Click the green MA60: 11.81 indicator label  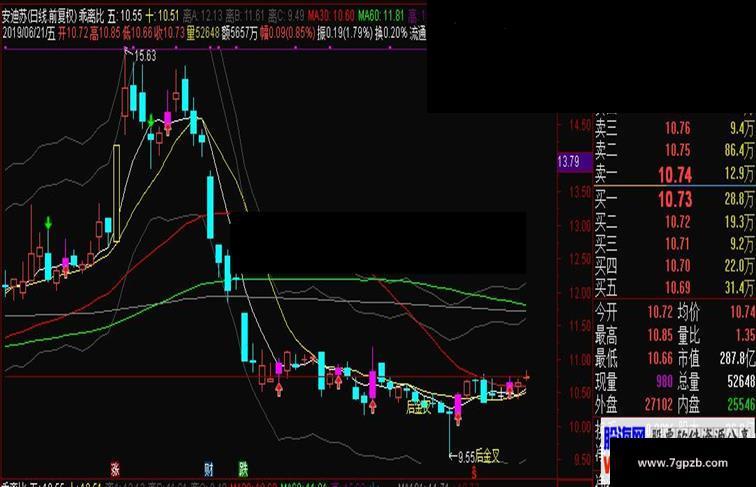pyautogui.click(x=381, y=16)
